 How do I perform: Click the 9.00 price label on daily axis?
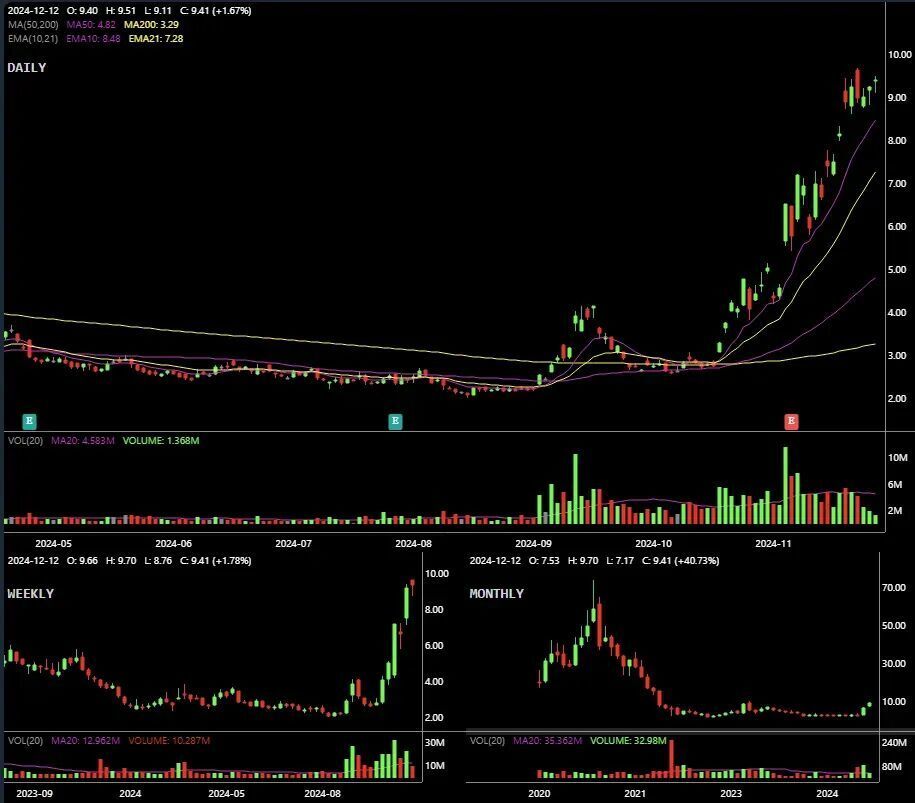click(x=897, y=97)
